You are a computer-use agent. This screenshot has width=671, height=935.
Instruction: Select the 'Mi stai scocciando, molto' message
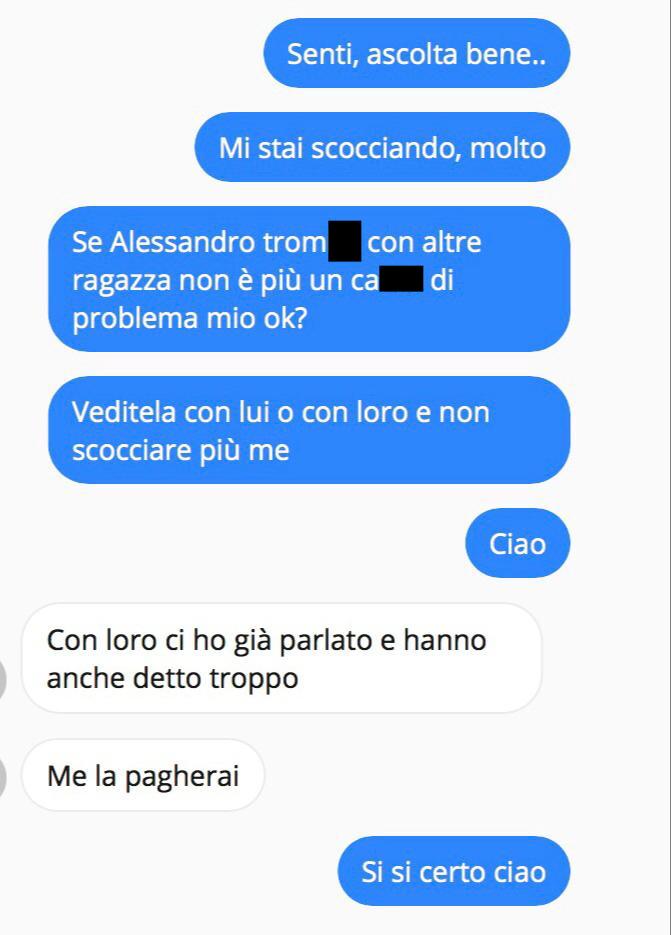(x=382, y=147)
